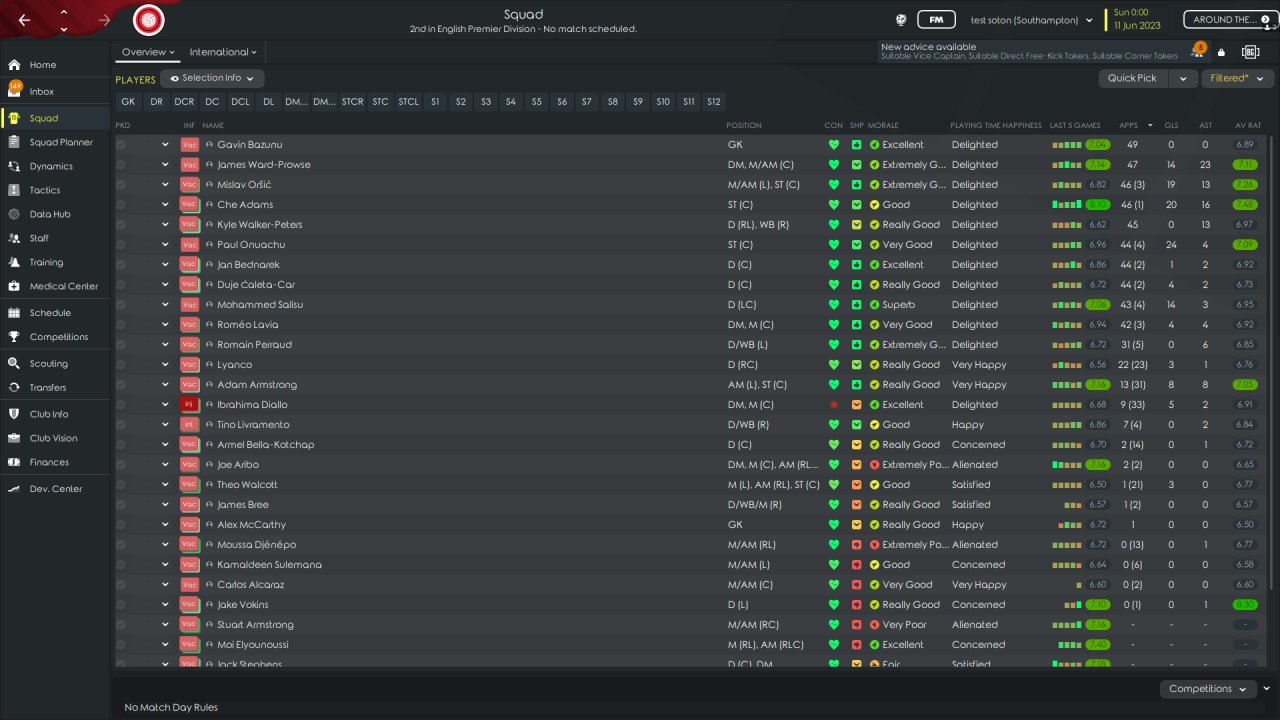The width and height of the screenshot is (1280, 720).
Task: Open the manager name dropdown
Action: click(1030, 20)
